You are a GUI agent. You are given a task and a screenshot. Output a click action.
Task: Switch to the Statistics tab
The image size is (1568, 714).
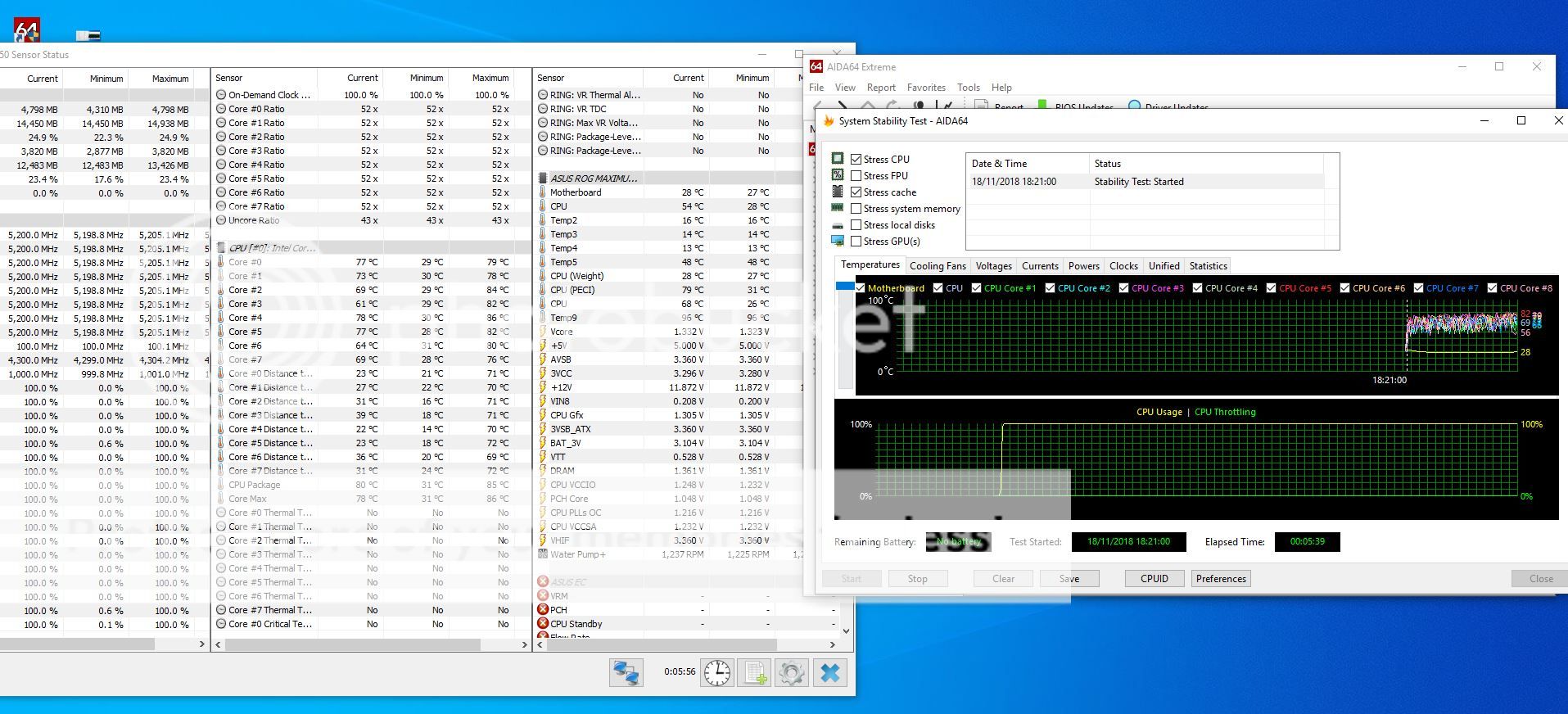(x=1208, y=266)
